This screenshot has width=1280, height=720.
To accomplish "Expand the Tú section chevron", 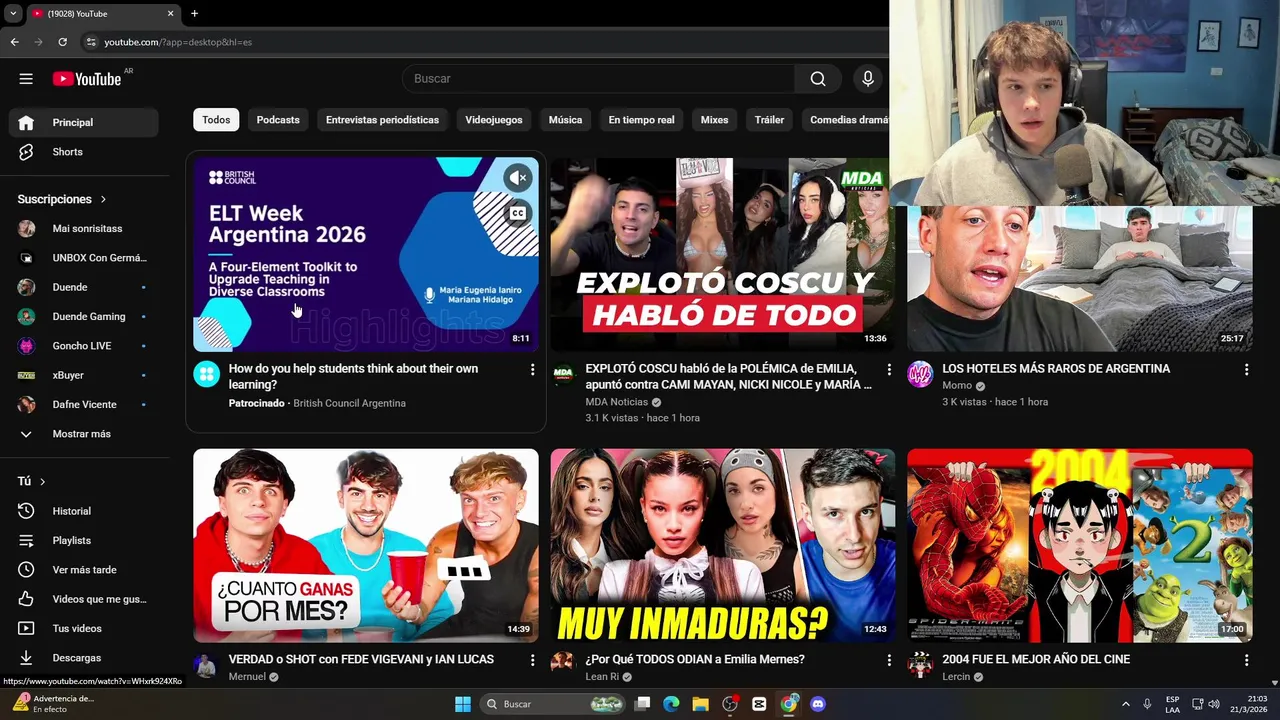I will 42,481.
